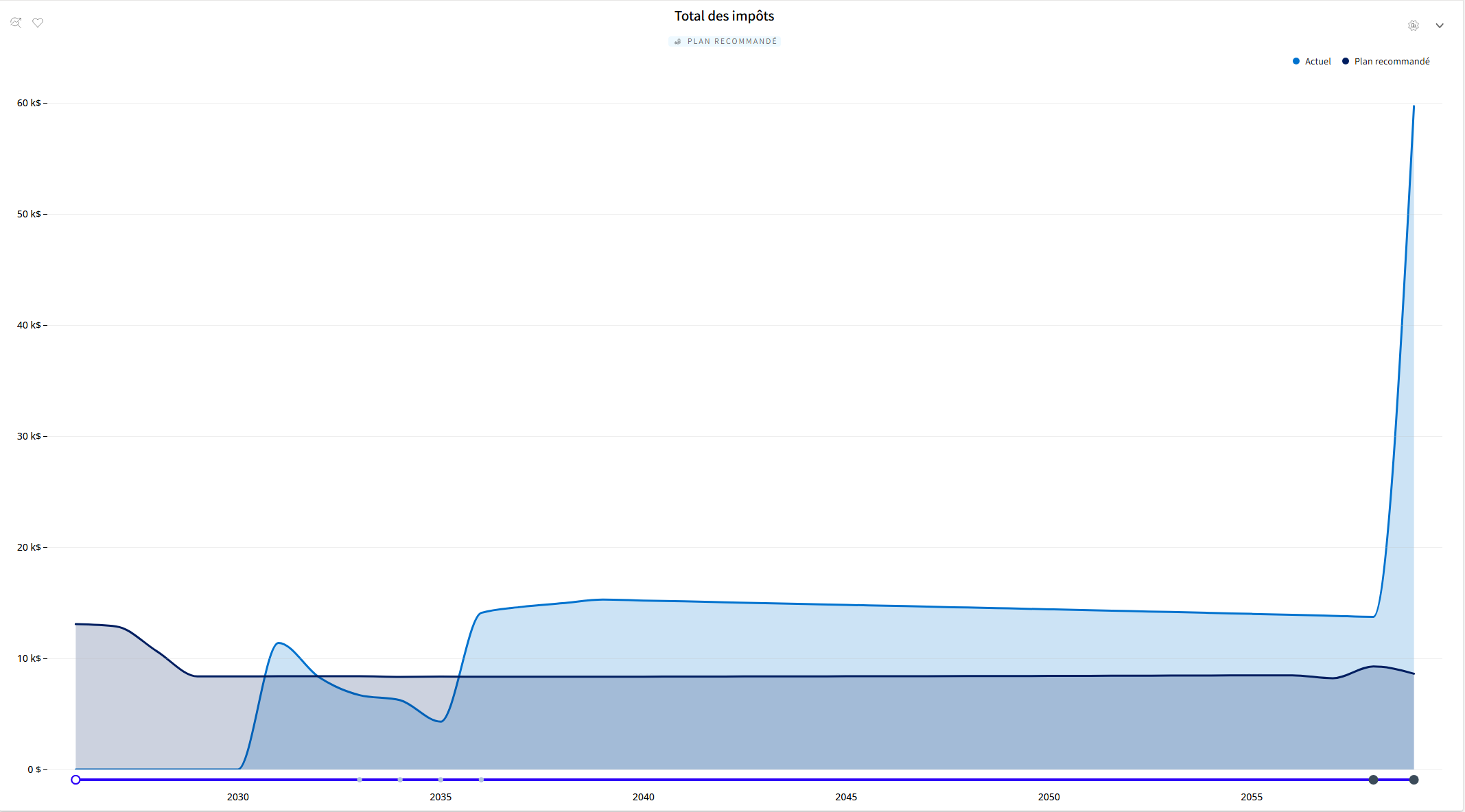The image size is (1465, 812).
Task: Click the 2050 year label on the x-axis
Action: pos(1048,797)
